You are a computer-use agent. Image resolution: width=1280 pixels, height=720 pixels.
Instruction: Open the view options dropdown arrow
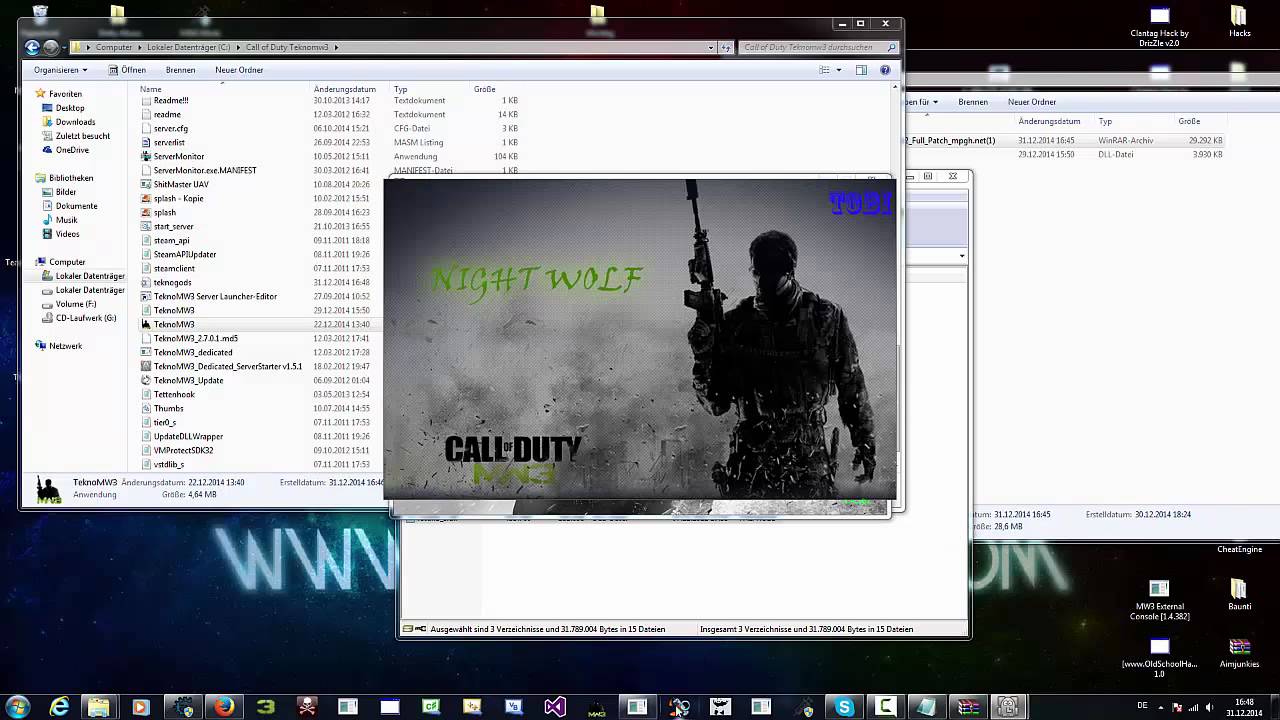pyautogui.click(x=838, y=70)
